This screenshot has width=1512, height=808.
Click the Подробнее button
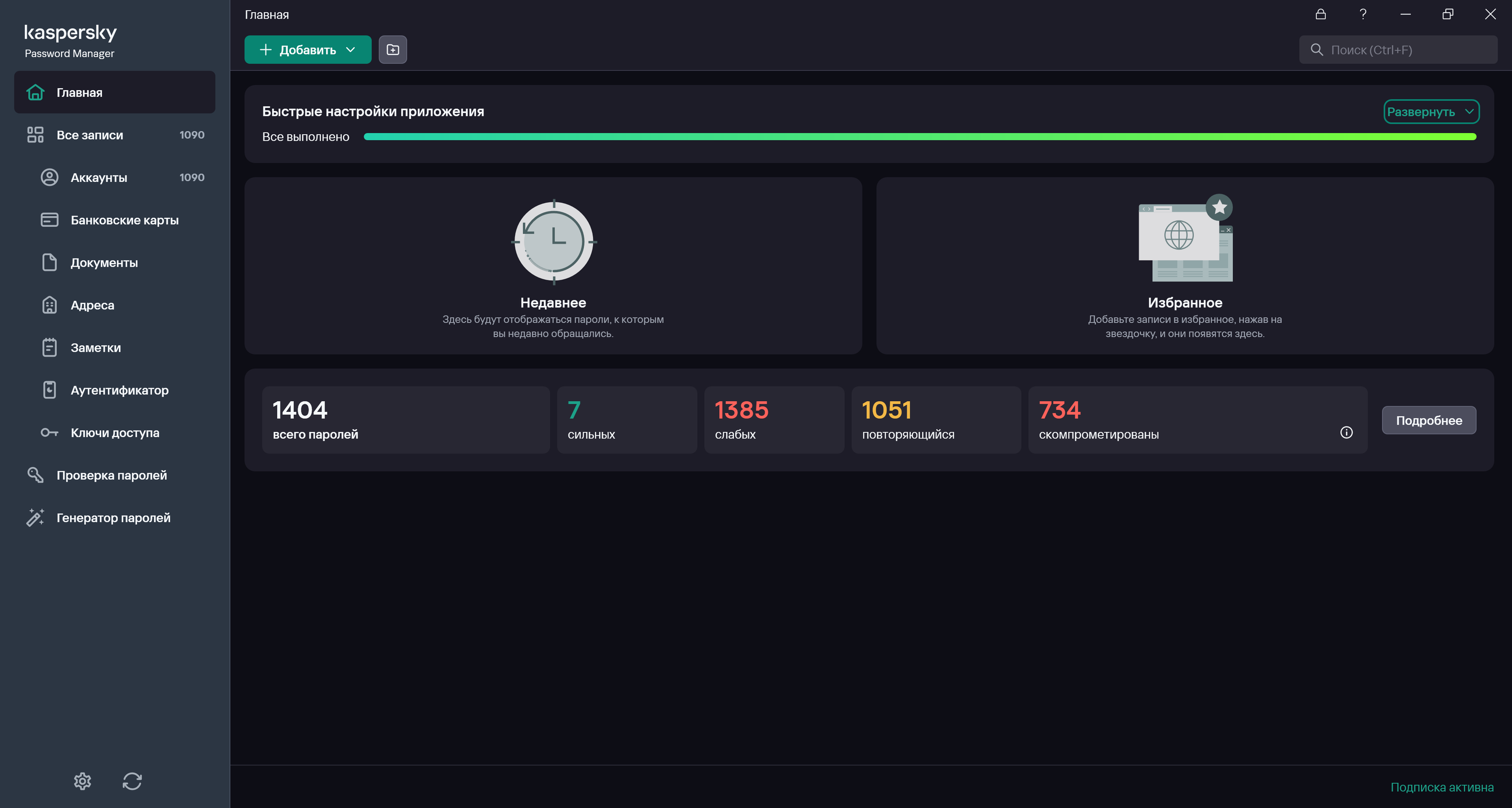(1429, 420)
